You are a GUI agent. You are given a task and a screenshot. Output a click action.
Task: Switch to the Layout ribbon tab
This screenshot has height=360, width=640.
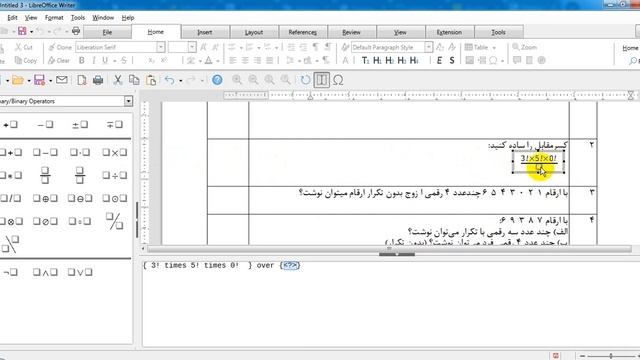click(x=254, y=32)
